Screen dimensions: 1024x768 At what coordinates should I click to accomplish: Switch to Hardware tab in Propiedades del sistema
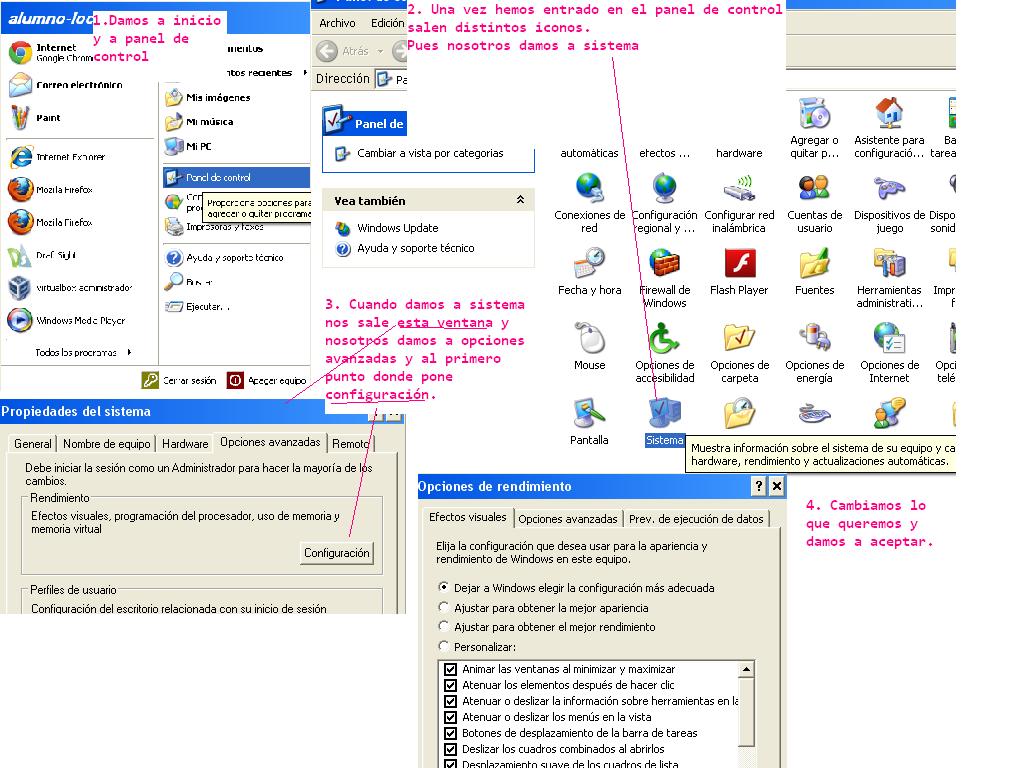[185, 443]
